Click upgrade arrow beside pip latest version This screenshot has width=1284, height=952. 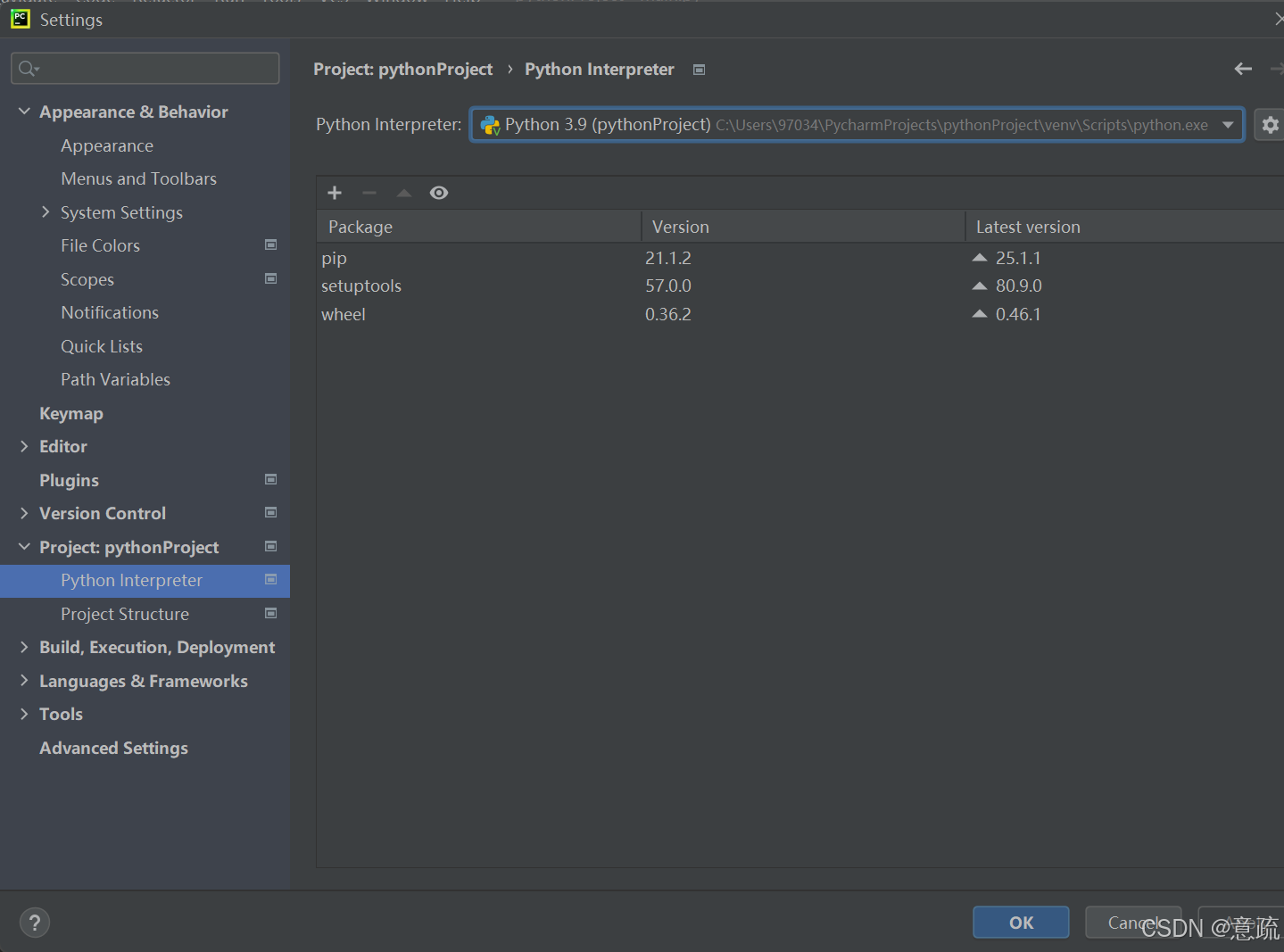[980, 257]
